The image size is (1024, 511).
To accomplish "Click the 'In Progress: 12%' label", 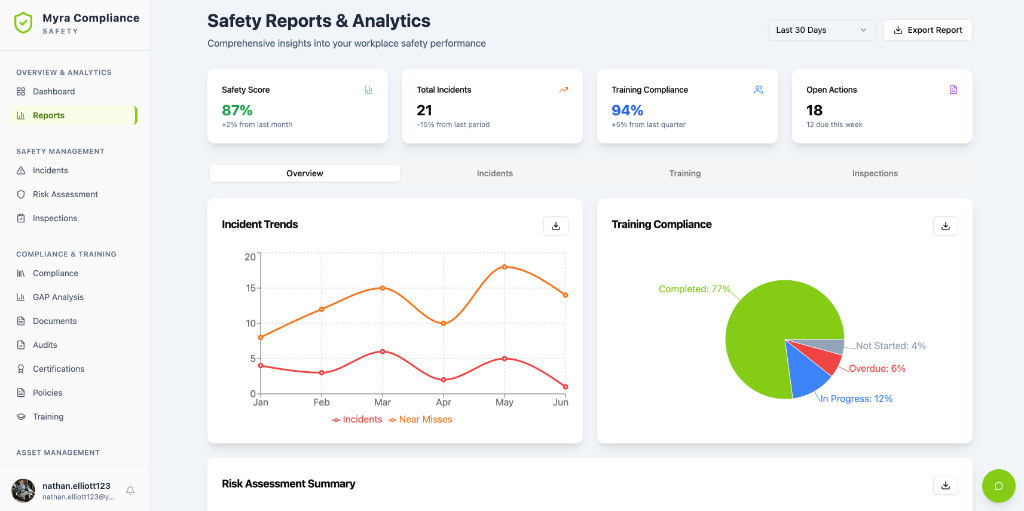I will coord(856,399).
